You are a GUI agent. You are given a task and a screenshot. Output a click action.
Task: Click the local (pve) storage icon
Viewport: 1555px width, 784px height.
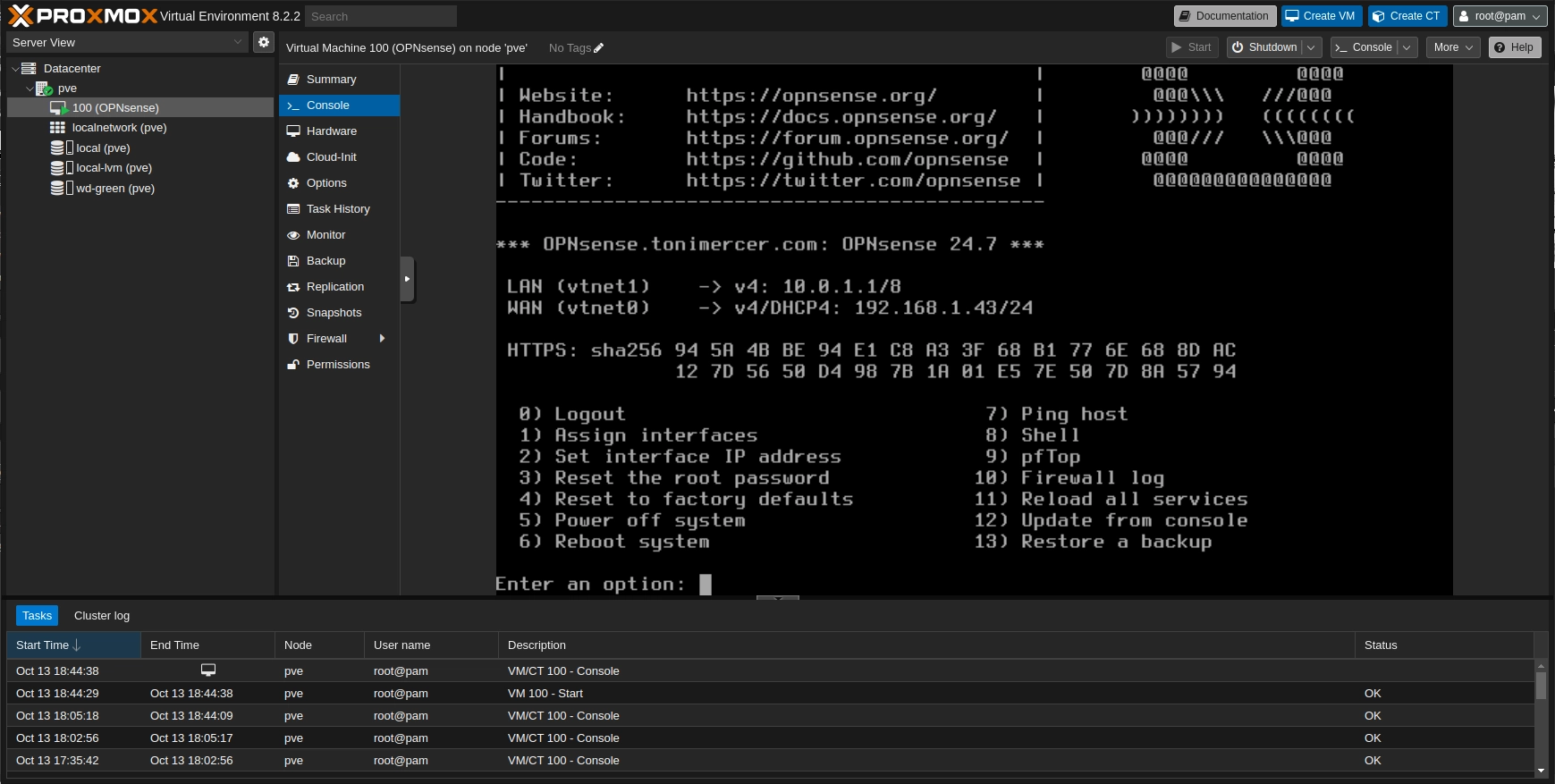[x=61, y=148]
